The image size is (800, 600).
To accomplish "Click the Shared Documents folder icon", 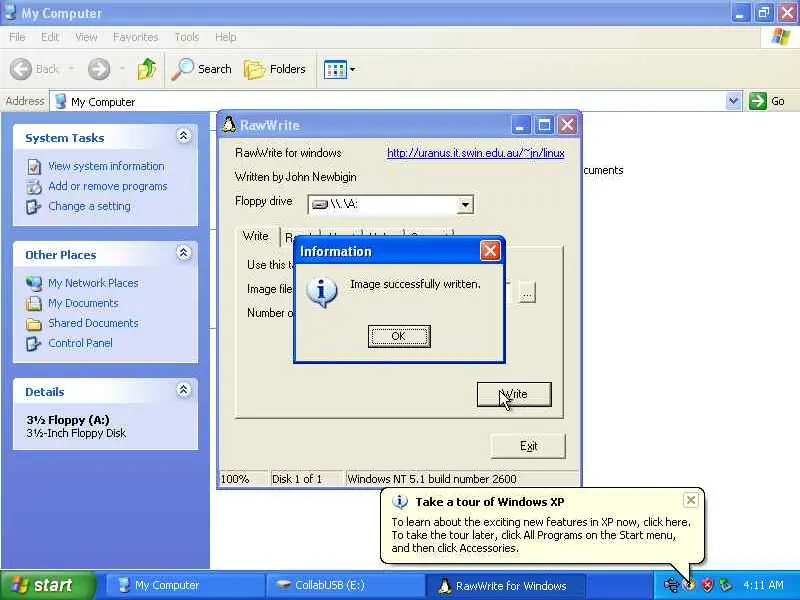I will (x=34, y=323).
